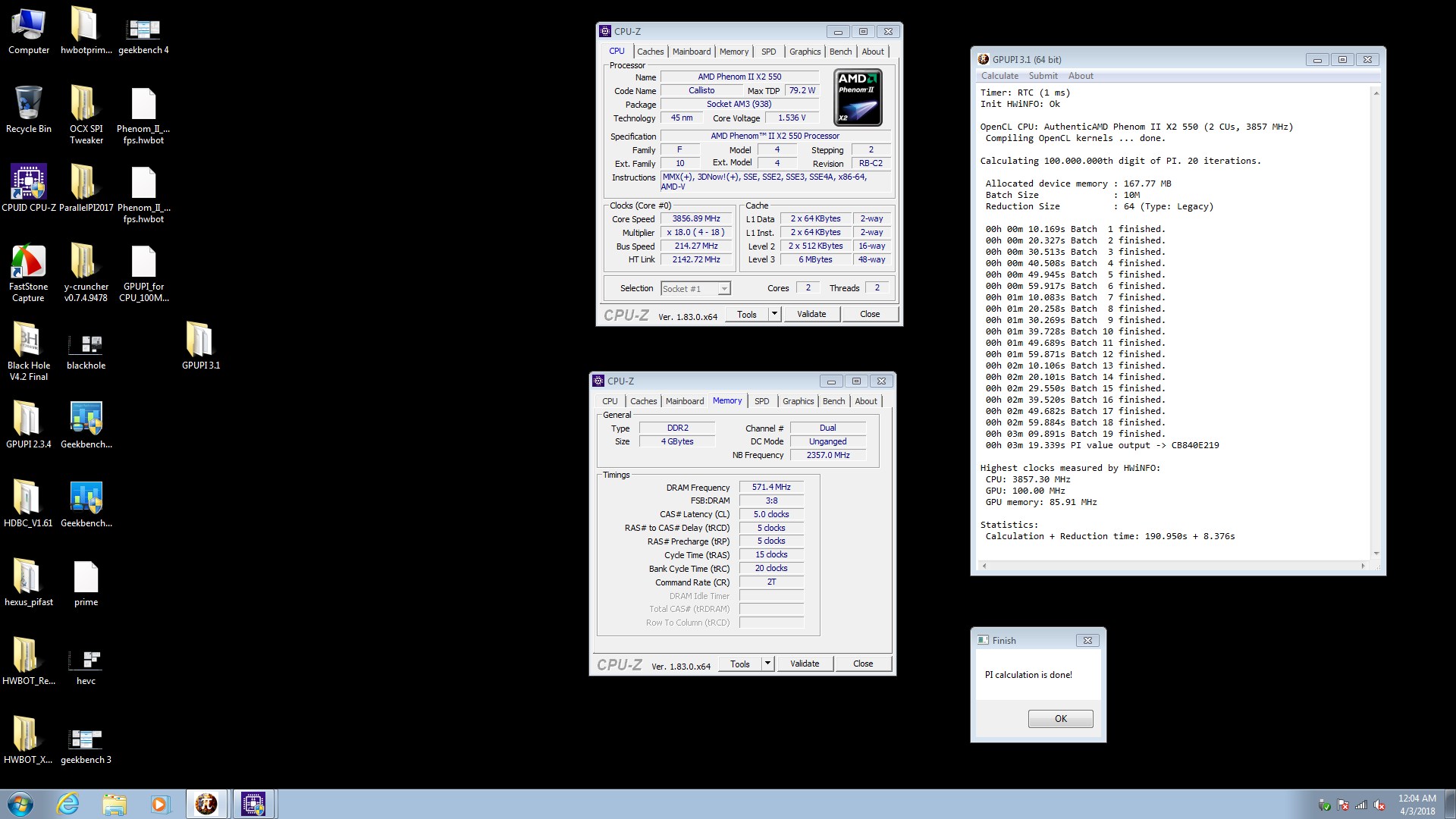Click GPUPI horizontal scrollbar right arrow
1456x819 pixels.
tap(1363, 566)
